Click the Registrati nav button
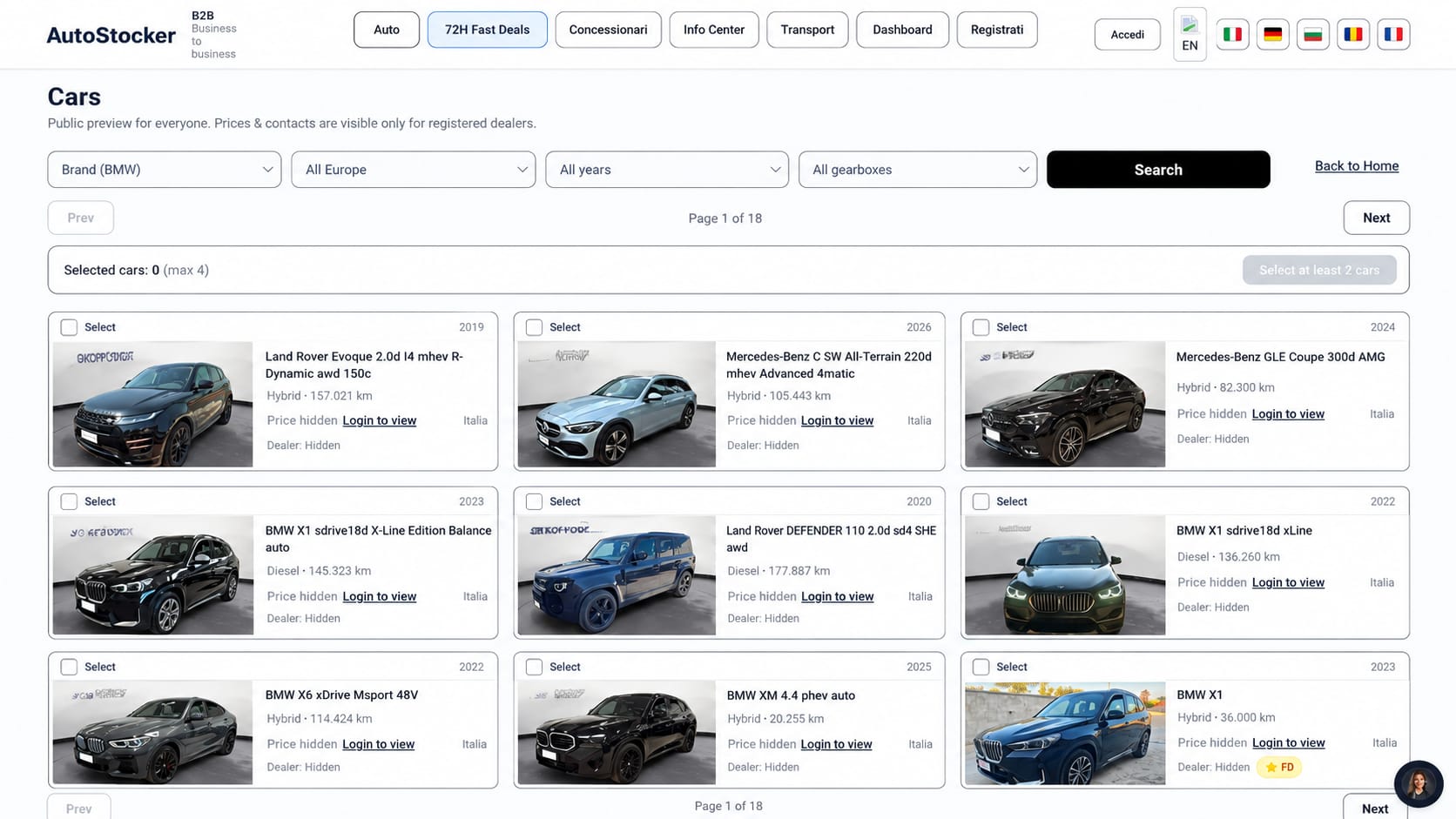The image size is (1456, 819). 997,30
